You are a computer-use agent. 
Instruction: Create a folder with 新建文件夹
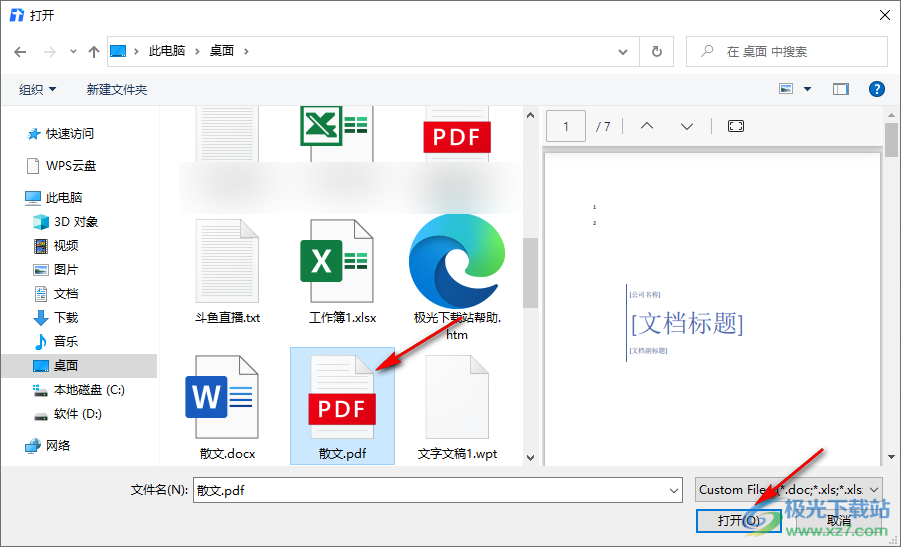tap(117, 89)
